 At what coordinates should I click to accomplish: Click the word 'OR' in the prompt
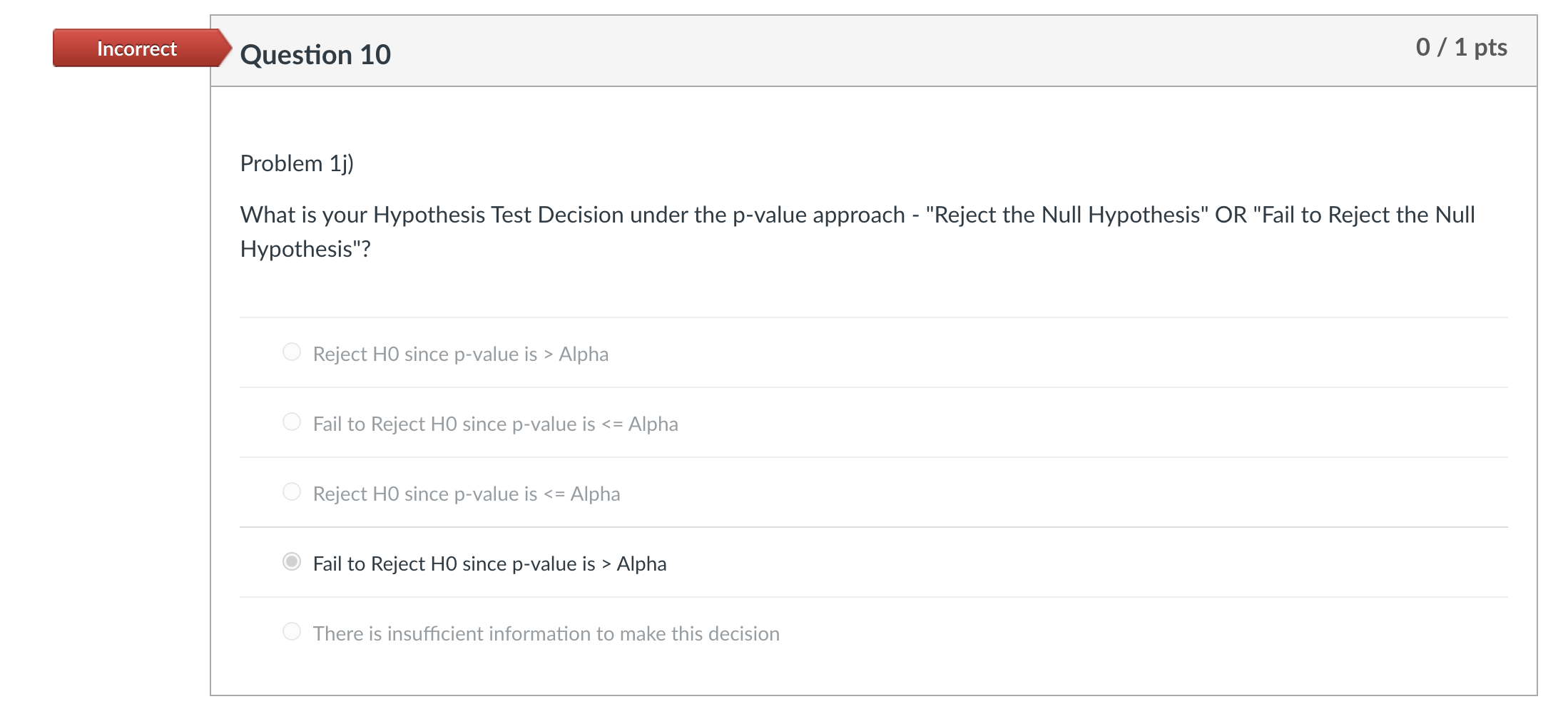(1231, 215)
